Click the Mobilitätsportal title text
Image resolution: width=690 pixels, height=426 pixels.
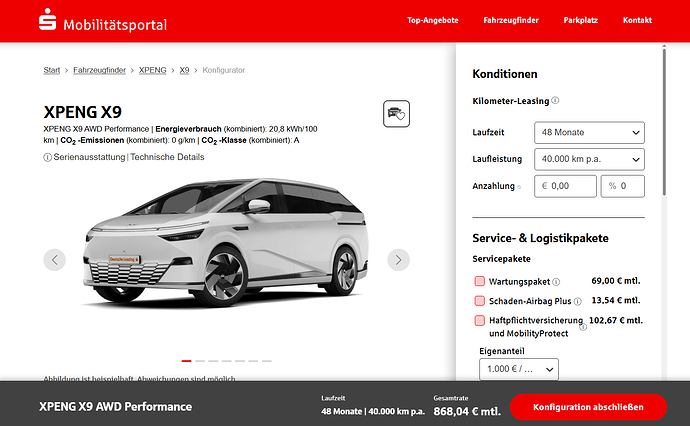[x=115, y=25]
